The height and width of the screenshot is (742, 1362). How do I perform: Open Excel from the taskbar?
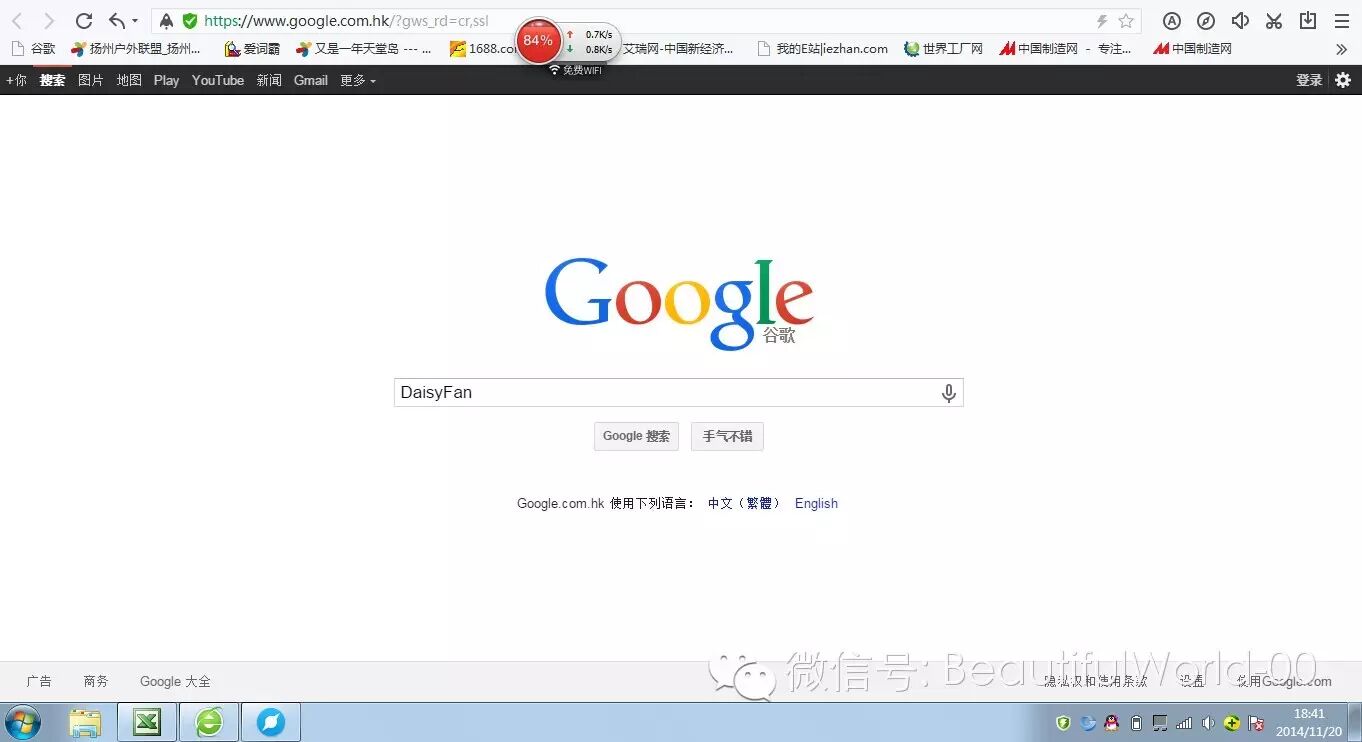pyautogui.click(x=147, y=722)
